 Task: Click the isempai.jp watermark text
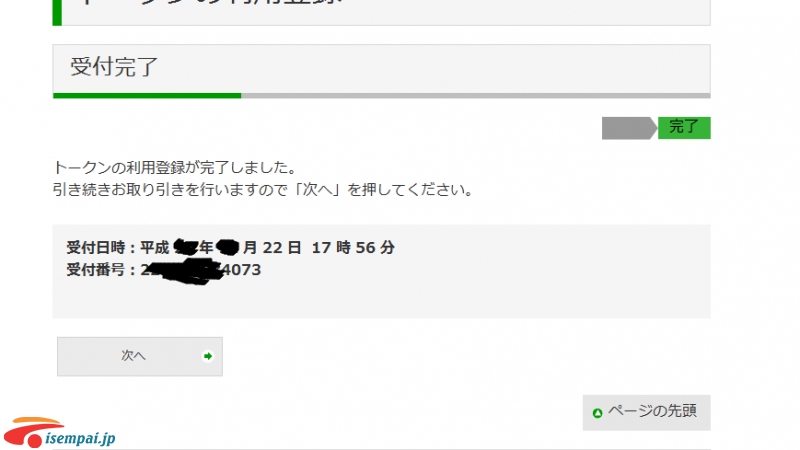(80, 438)
